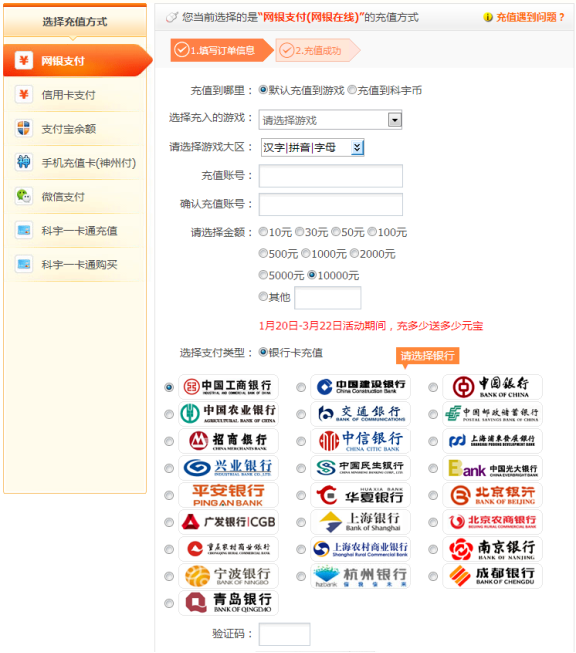Screen dimensions: 576x653
Task: Click the 微信支付 WeChat icon
Action: 24,196
